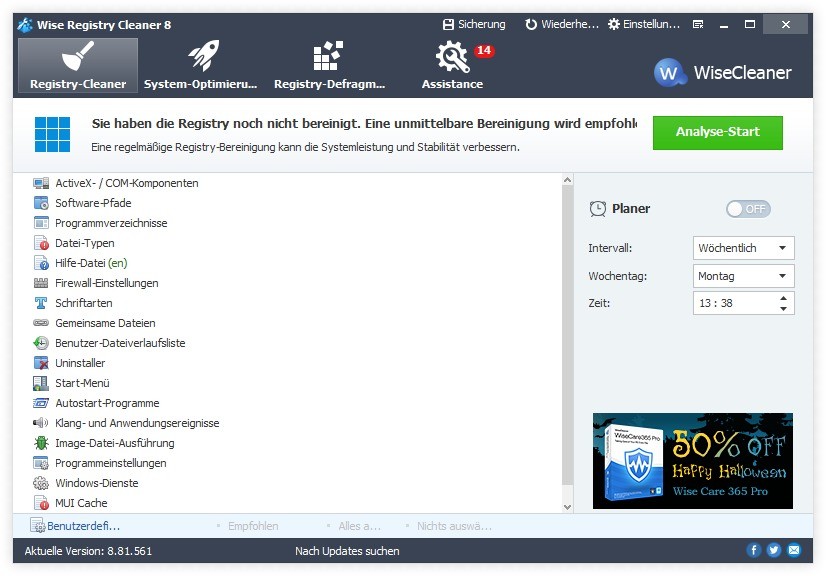826x576 pixels.
Task: Click Empfohlen selection link
Action: point(253,526)
